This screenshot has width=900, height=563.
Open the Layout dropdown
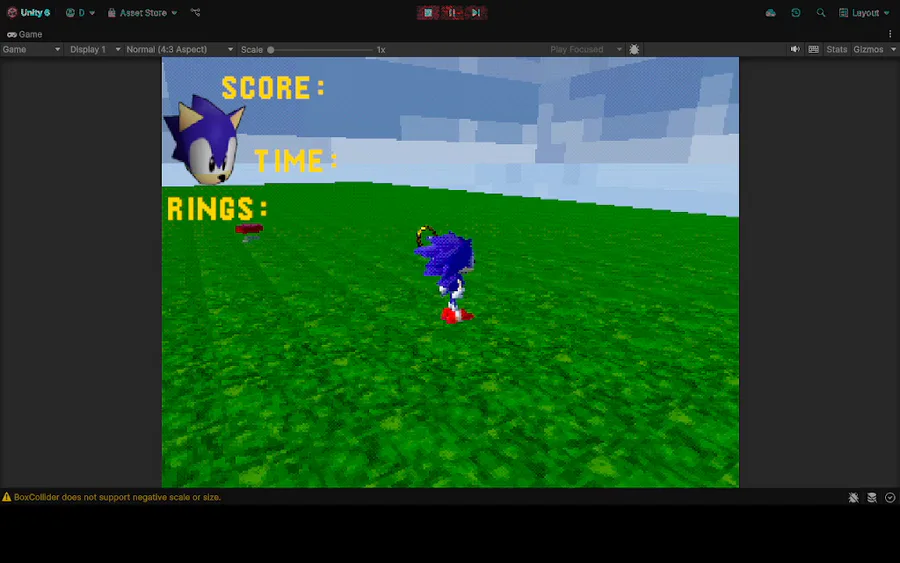pos(864,13)
